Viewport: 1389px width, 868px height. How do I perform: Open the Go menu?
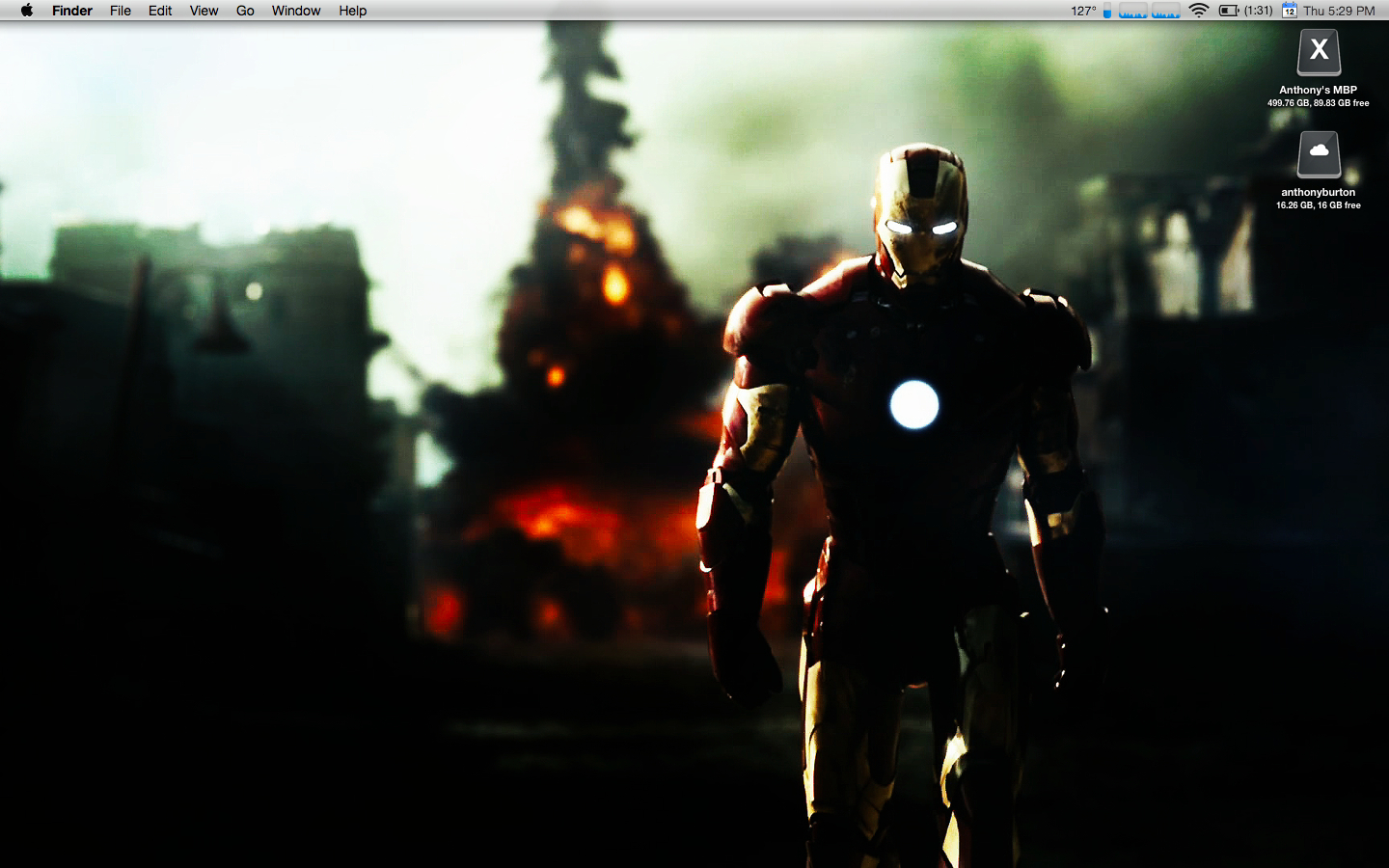click(x=245, y=11)
